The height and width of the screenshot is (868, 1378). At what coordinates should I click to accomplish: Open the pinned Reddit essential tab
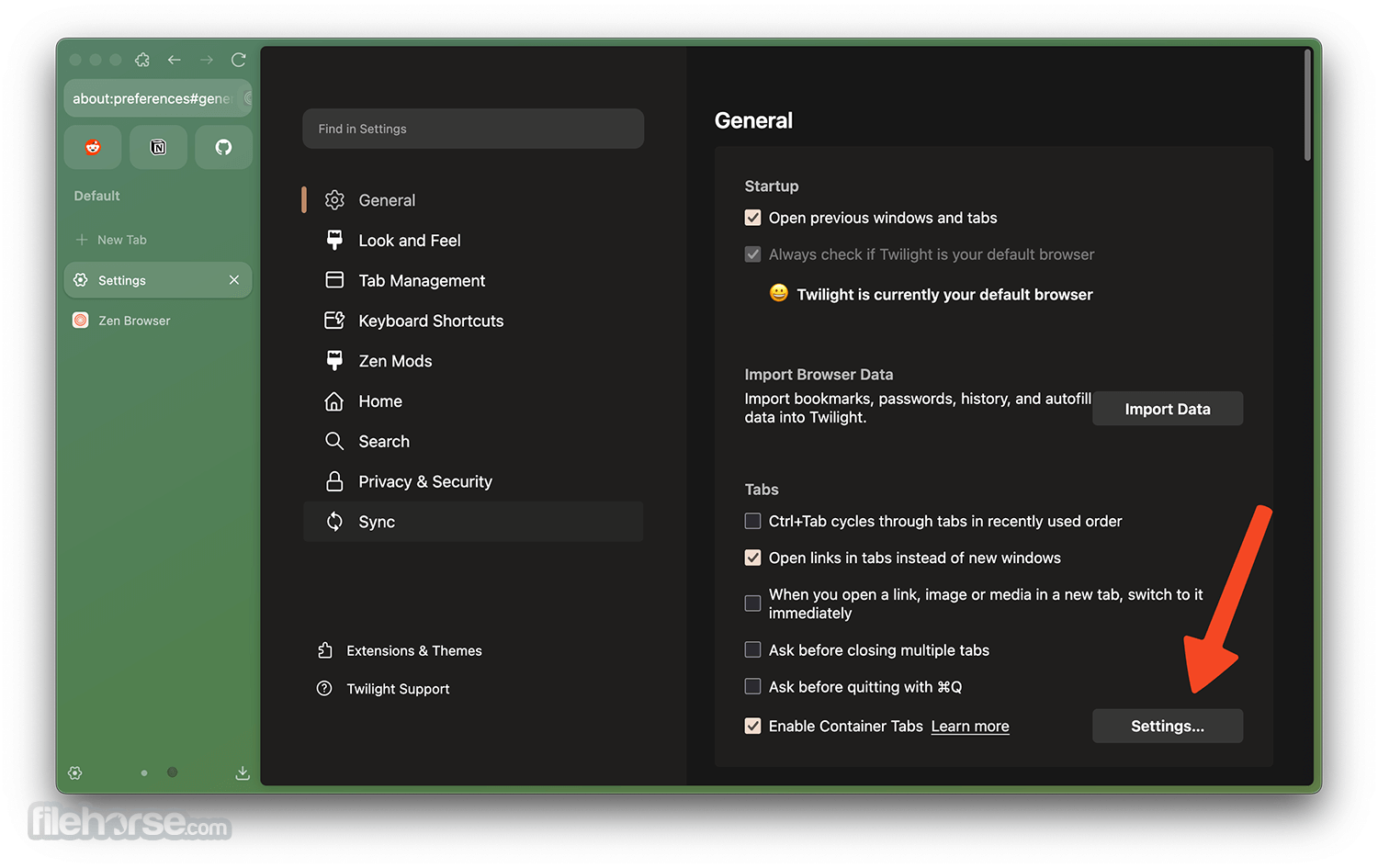[93, 147]
